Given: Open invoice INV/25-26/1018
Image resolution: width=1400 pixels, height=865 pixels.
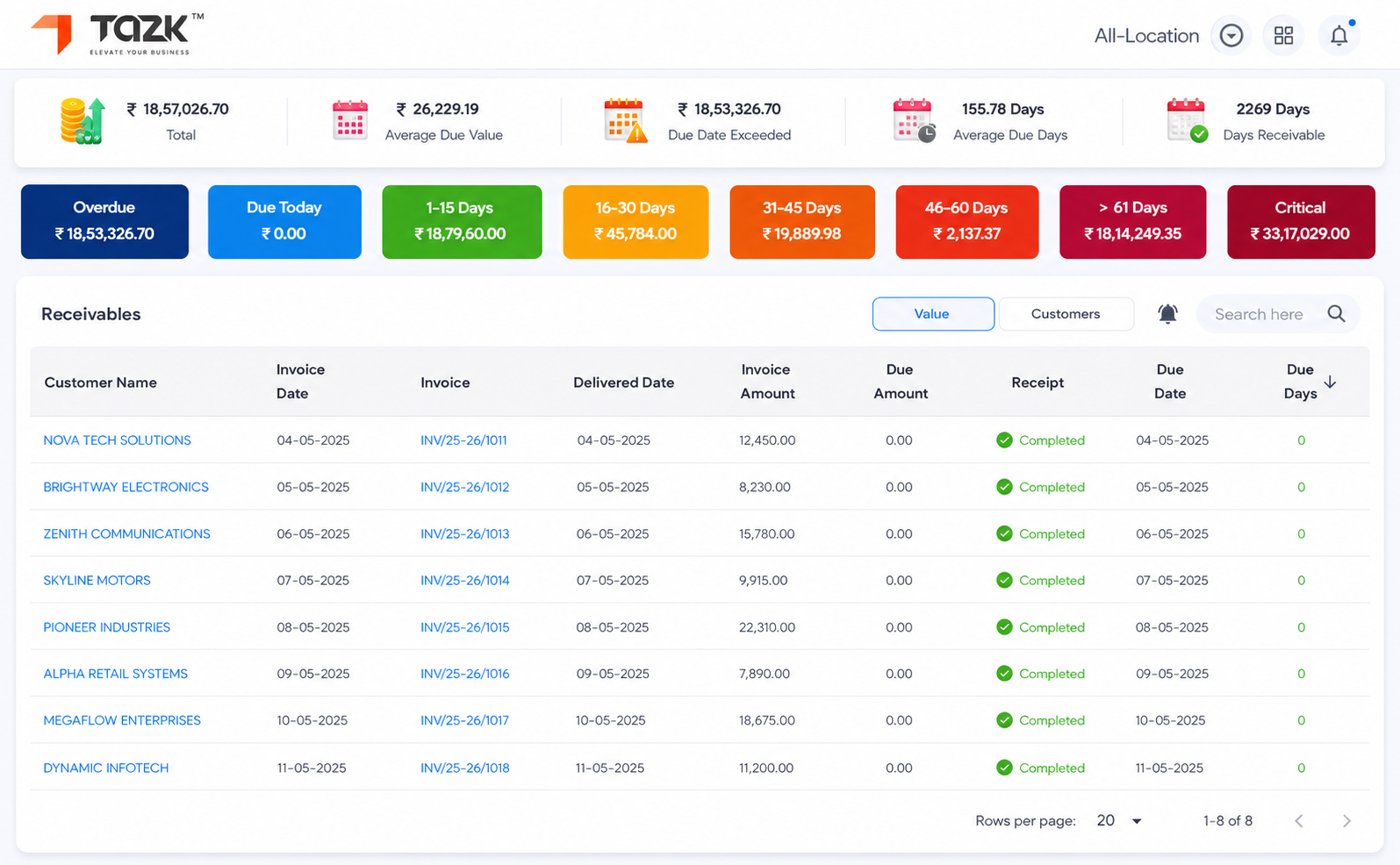Looking at the screenshot, I should click(x=464, y=768).
